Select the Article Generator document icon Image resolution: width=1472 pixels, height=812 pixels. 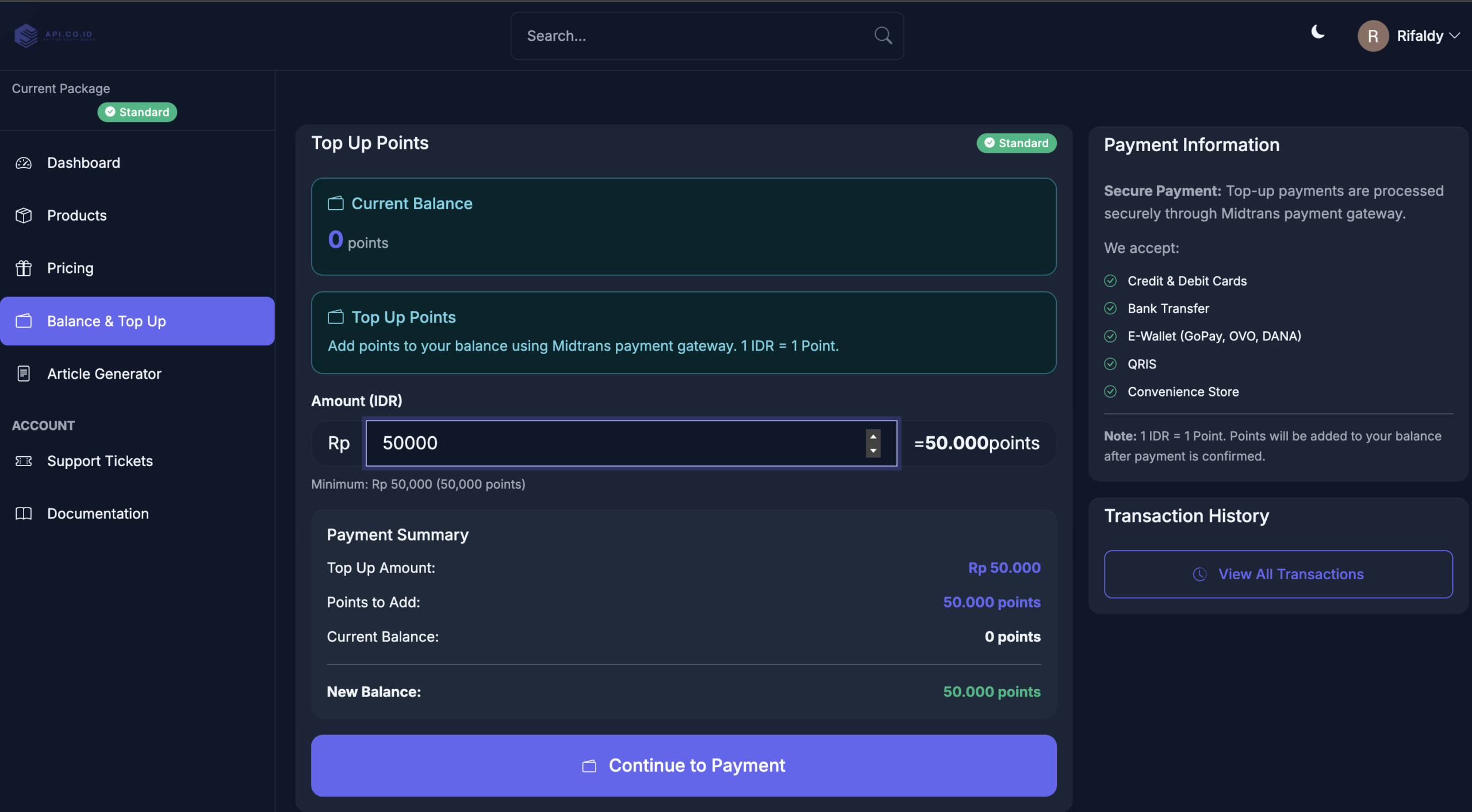[24, 374]
